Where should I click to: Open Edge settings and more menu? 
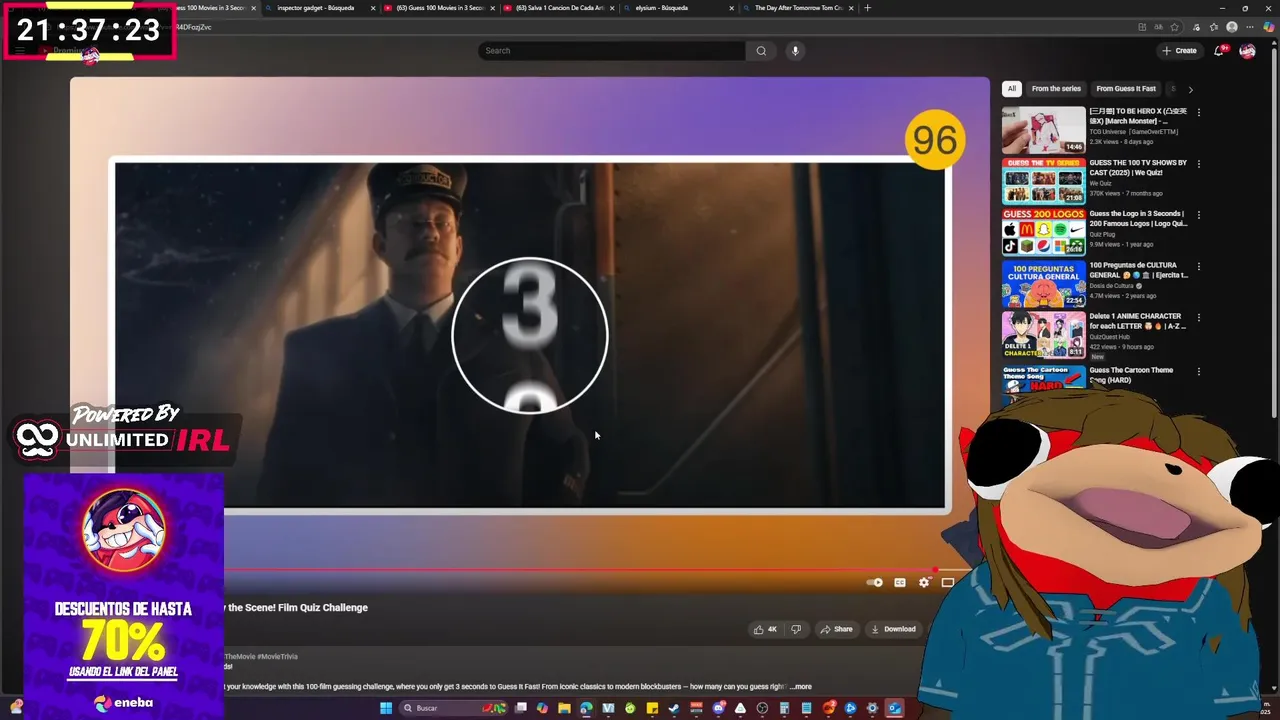(x=1250, y=27)
